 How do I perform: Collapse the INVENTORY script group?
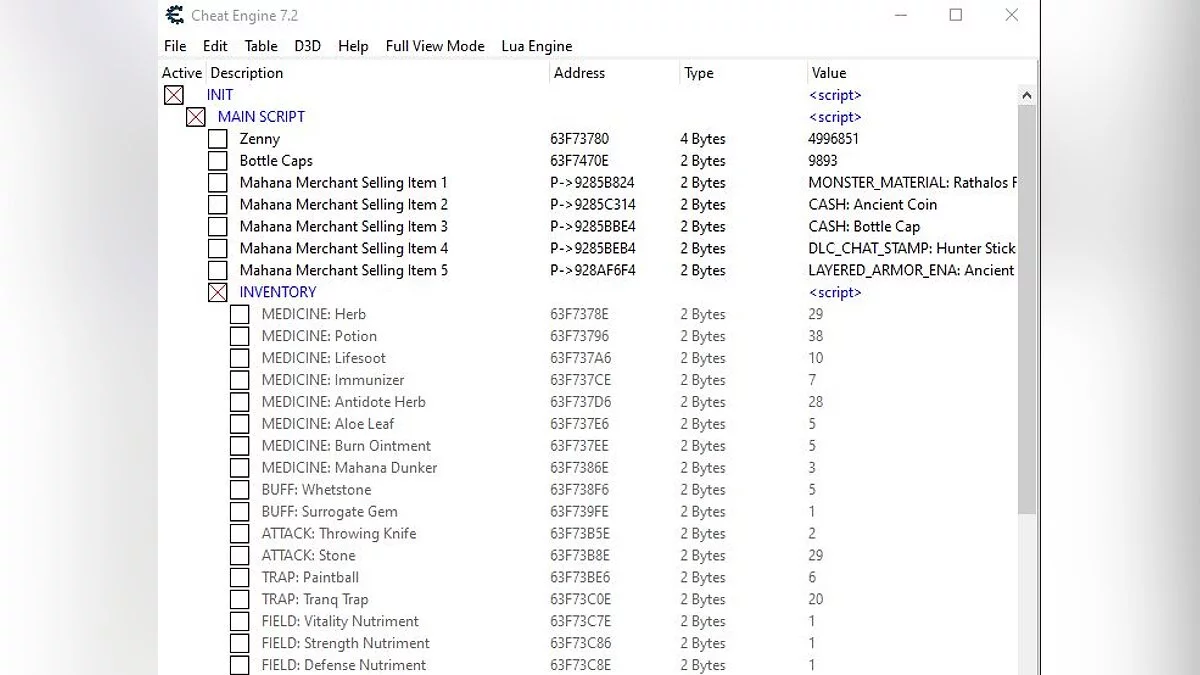218,293
